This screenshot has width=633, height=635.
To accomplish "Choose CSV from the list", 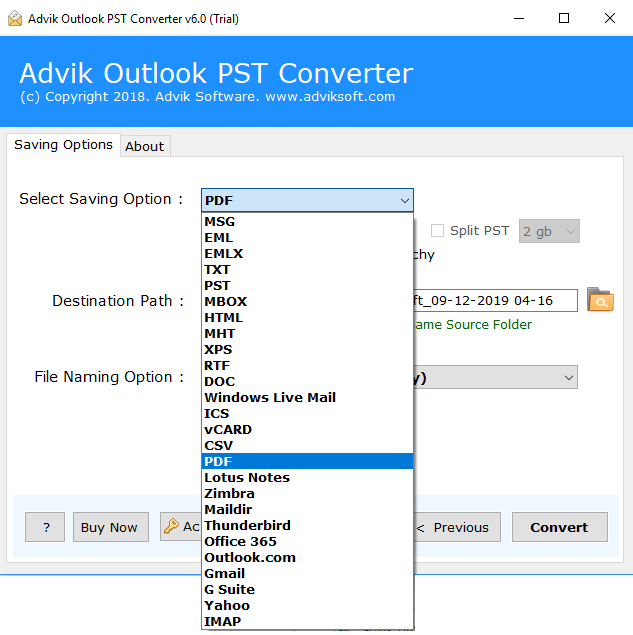I will (307, 445).
